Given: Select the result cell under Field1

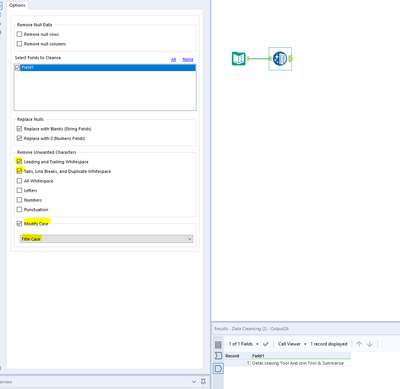Looking at the screenshot, I should (300, 363).
